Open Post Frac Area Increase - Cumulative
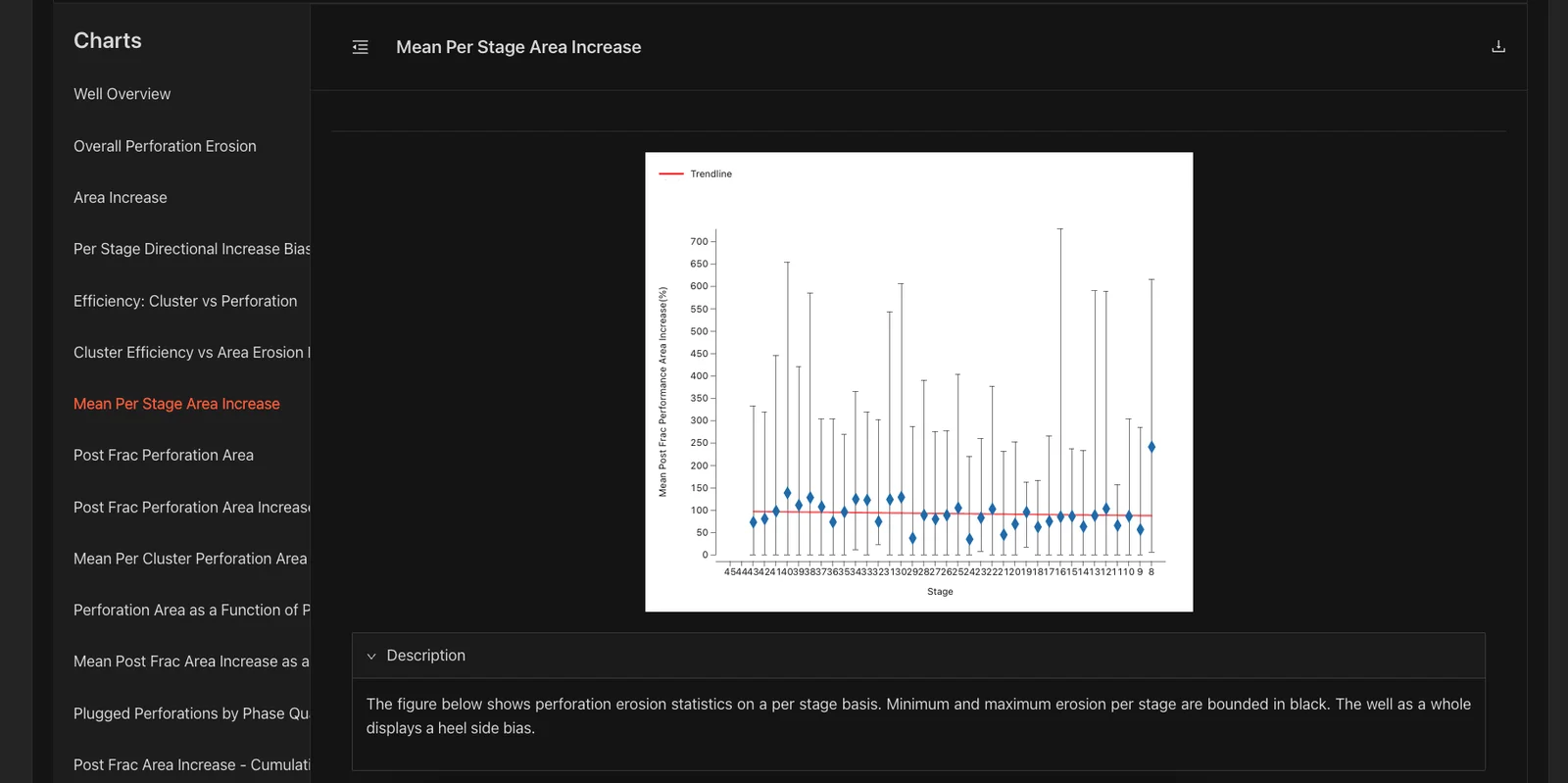Viewport: 1568px width, 783px height. [x=192, y=765]
